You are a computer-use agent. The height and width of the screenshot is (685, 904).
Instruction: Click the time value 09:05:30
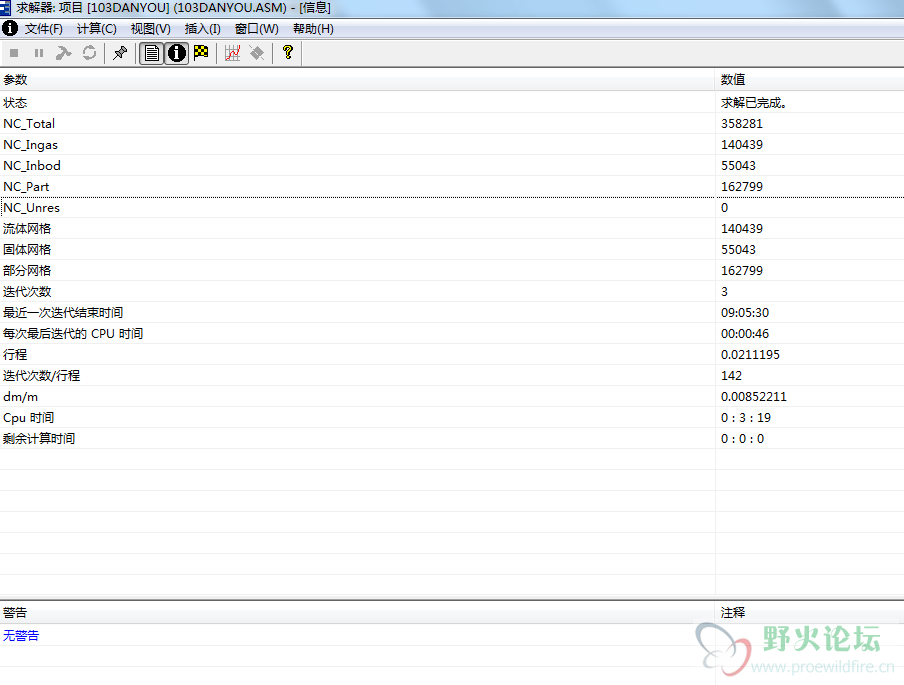pyautogui.click(x=745, y=313)
